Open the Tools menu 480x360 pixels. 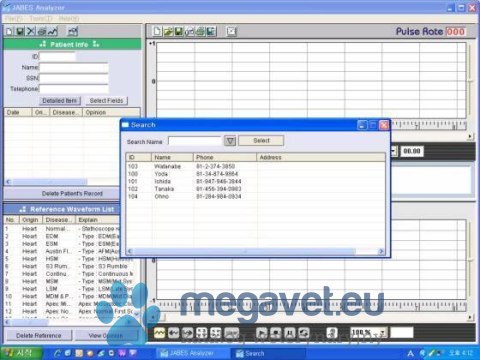point(41,18)
